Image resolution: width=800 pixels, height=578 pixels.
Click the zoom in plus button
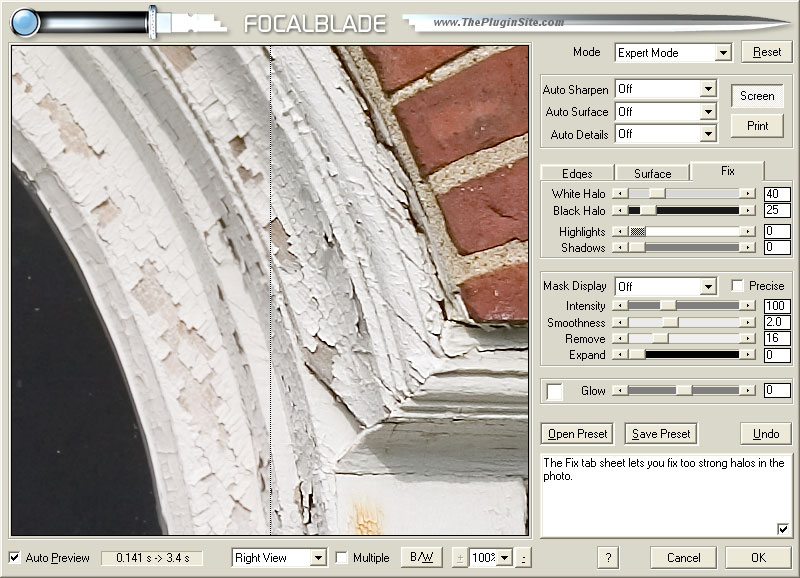[x=460, y=558]
